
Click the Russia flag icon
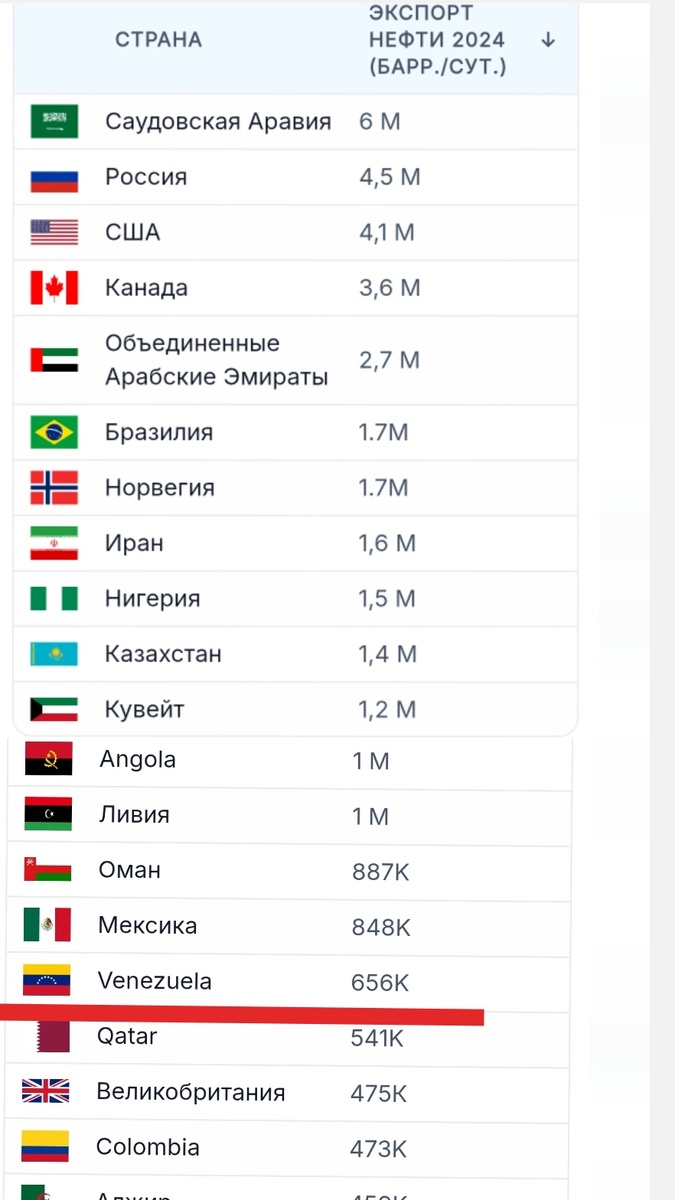coord(54,178)
